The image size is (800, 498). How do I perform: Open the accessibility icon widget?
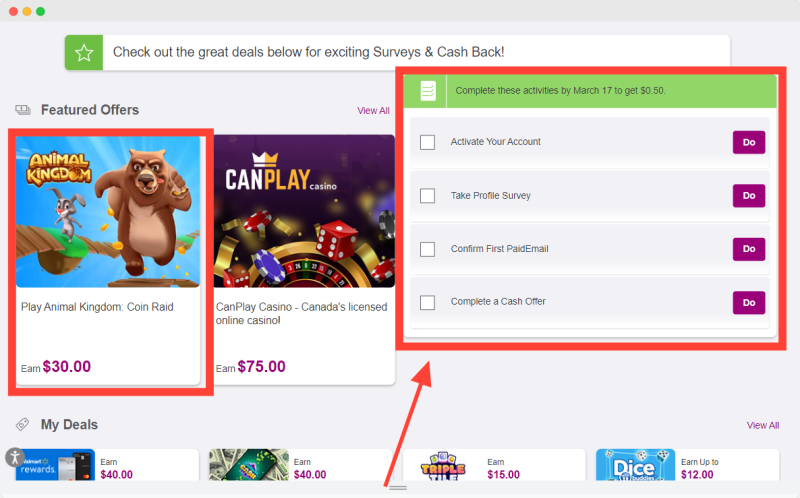coord(15,457)
